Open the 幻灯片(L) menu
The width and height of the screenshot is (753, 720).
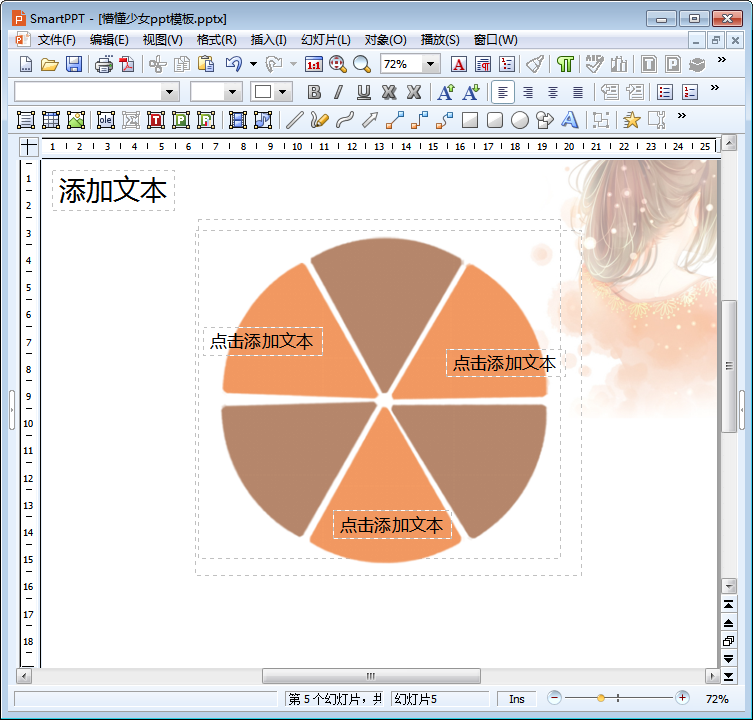pyautogui.click(x=326, y=40)
